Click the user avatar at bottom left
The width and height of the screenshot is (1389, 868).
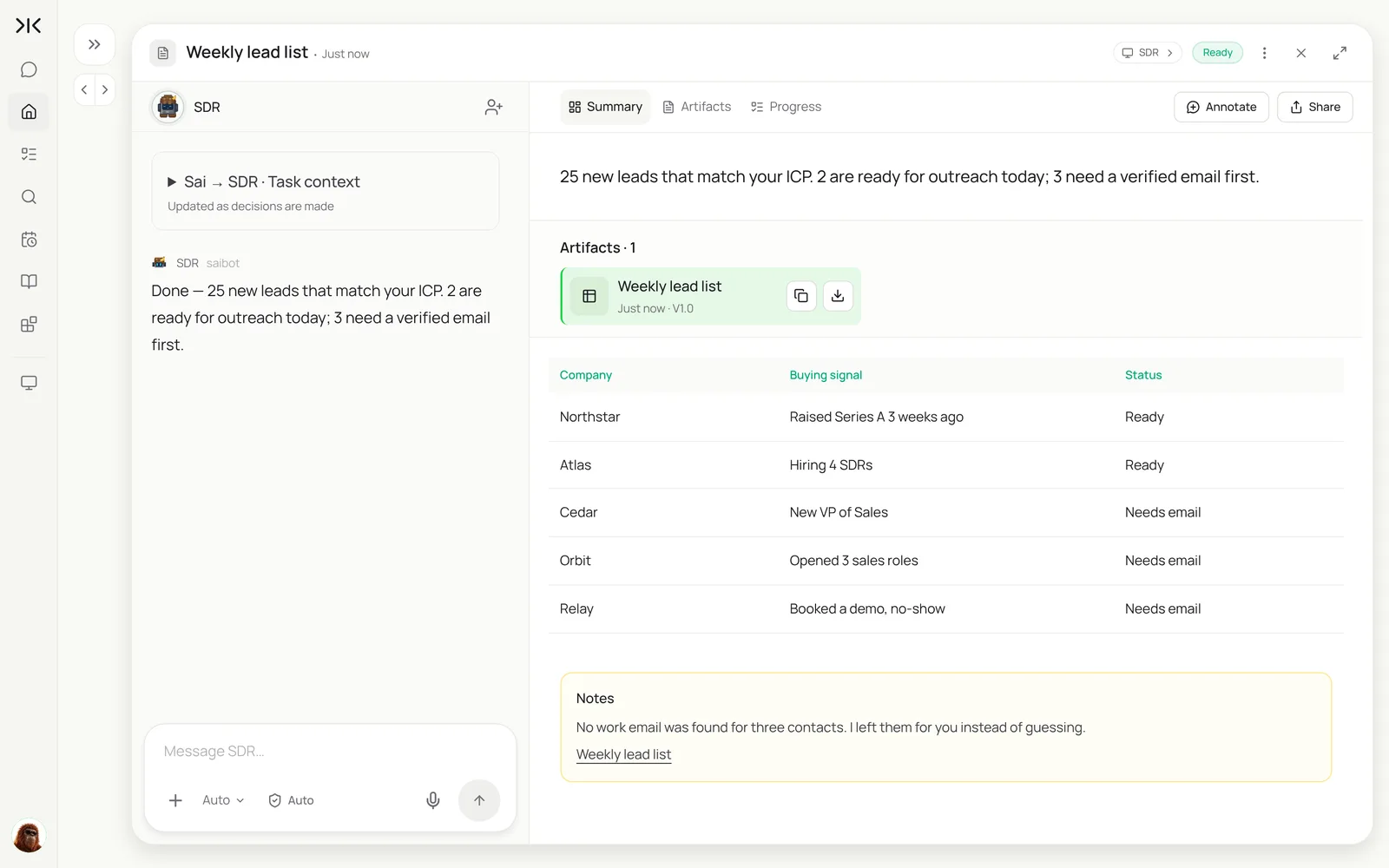pyautogui.click(x=29, y=837)
